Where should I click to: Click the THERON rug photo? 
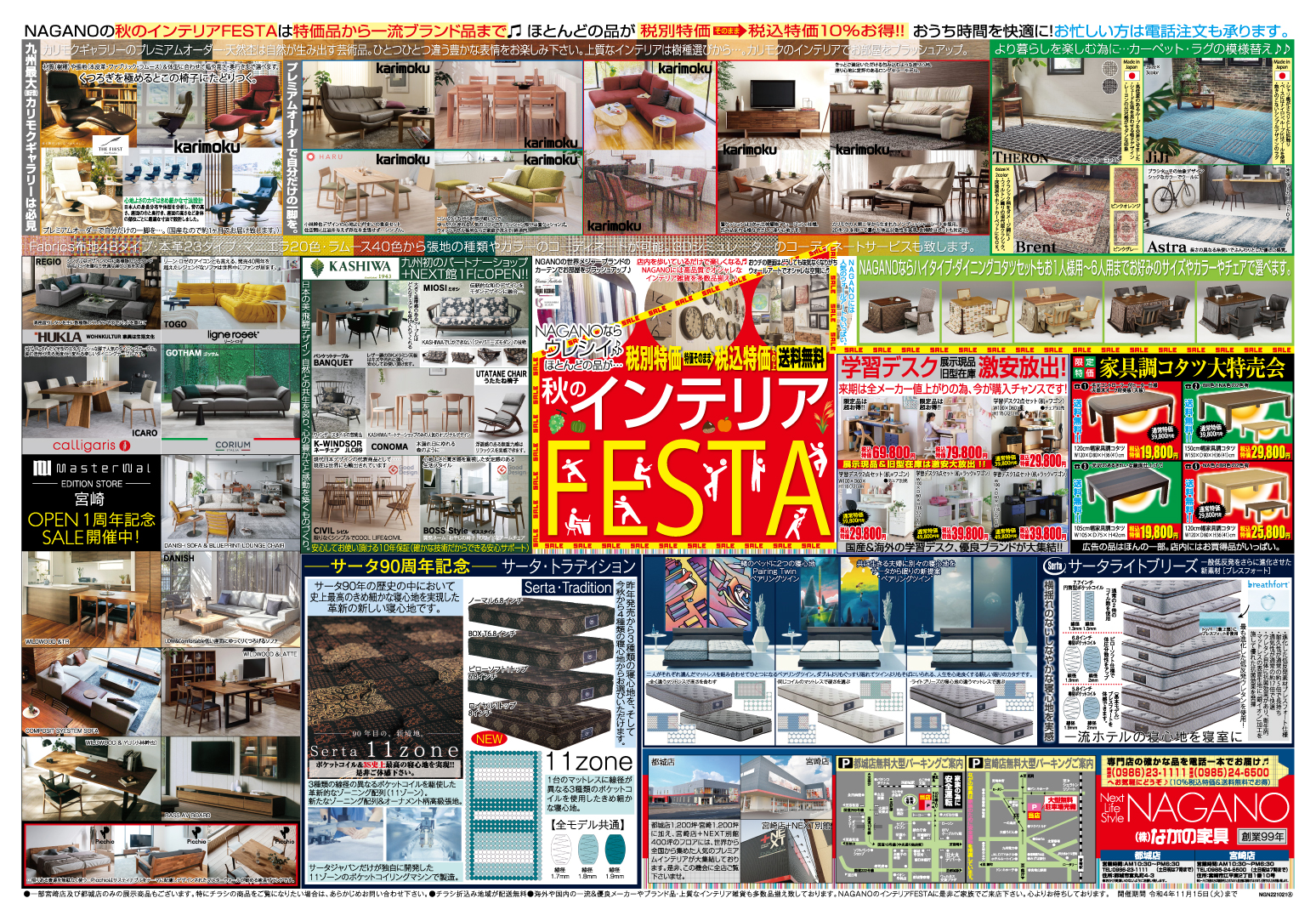pyautogui.click(x=1057, y=111)
